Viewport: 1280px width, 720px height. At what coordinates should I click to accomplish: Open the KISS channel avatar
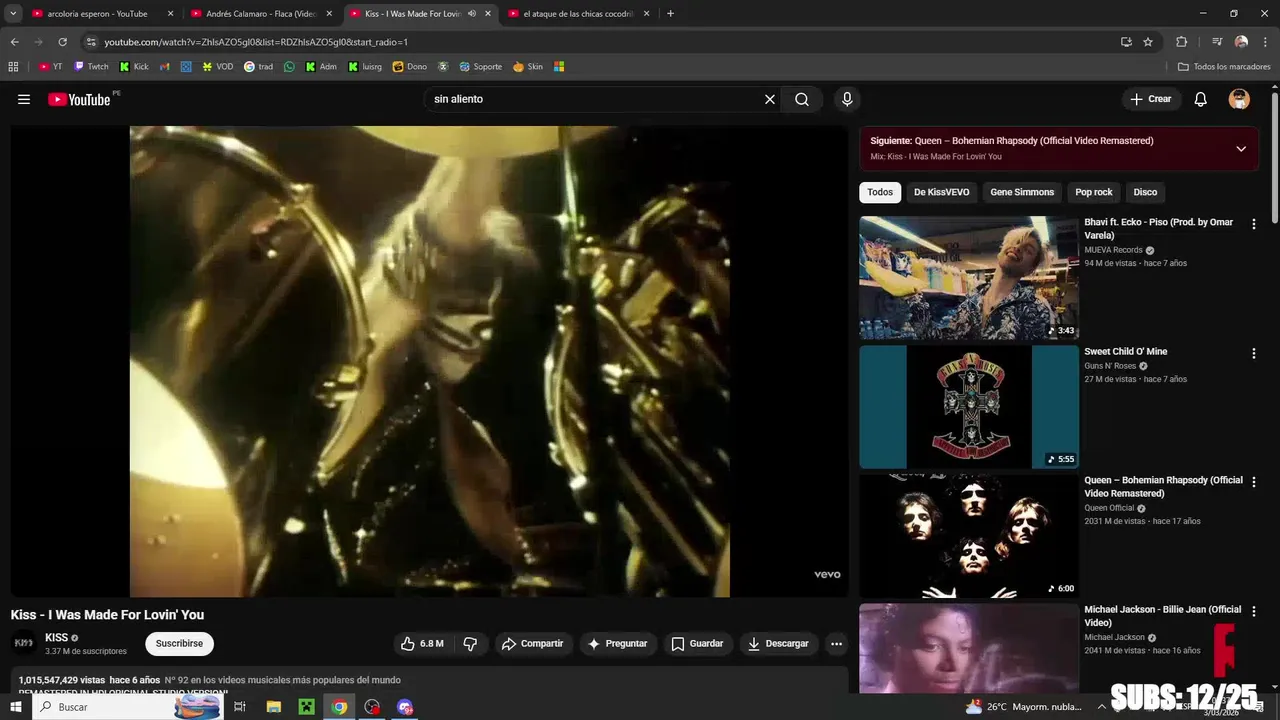24,643
